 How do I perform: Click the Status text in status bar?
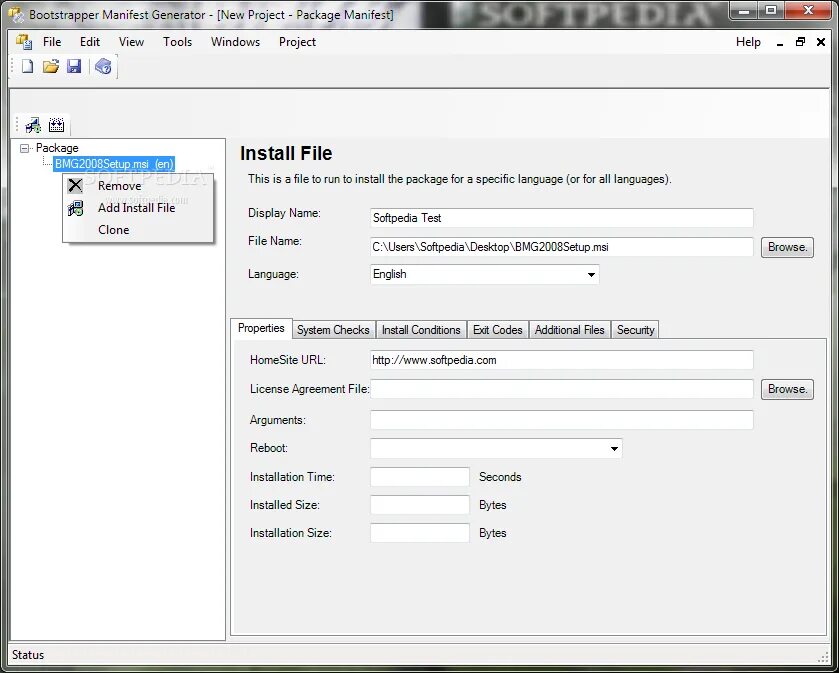[x=28, y=655]
